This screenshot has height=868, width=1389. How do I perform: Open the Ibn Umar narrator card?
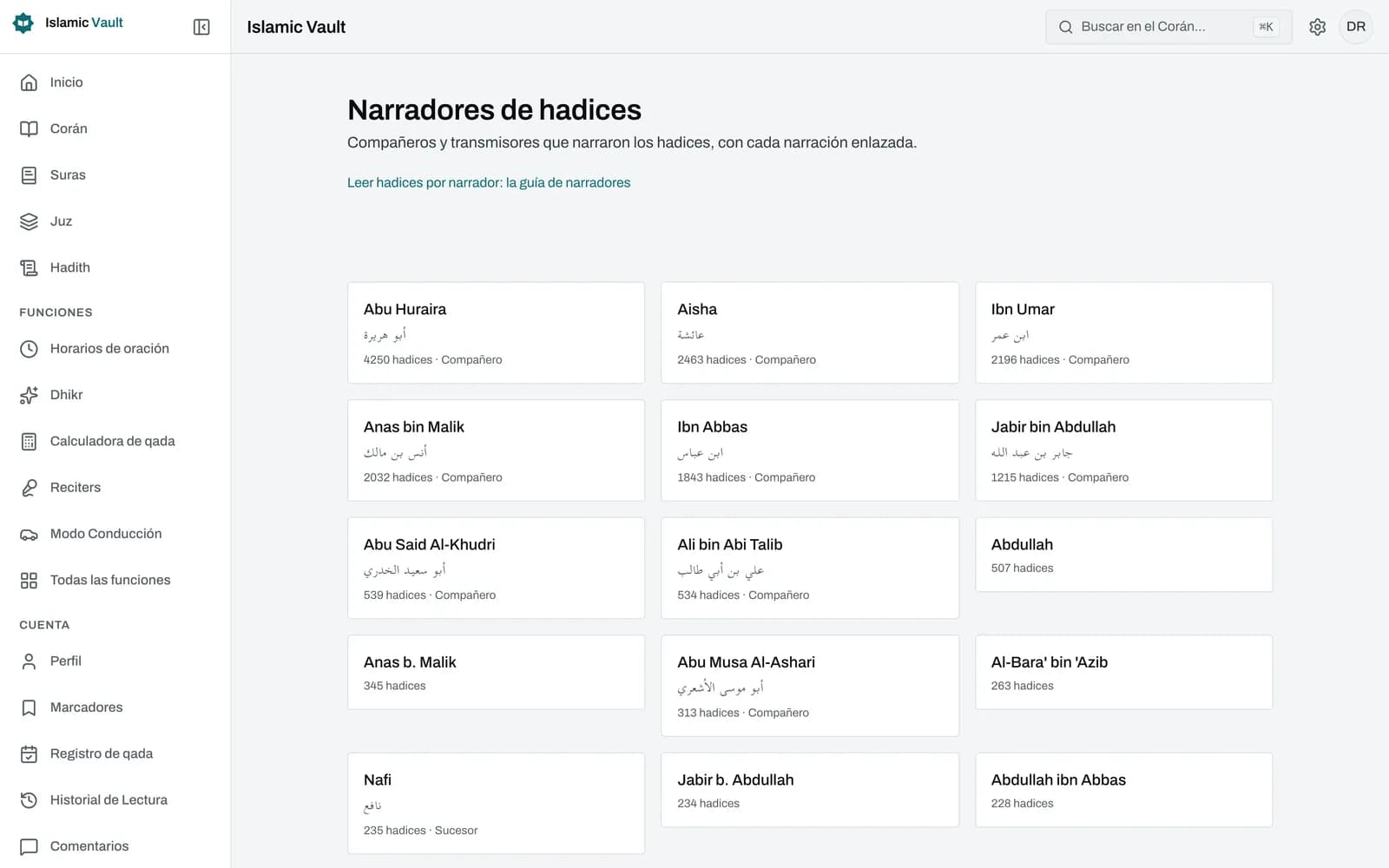point(1123,332)
